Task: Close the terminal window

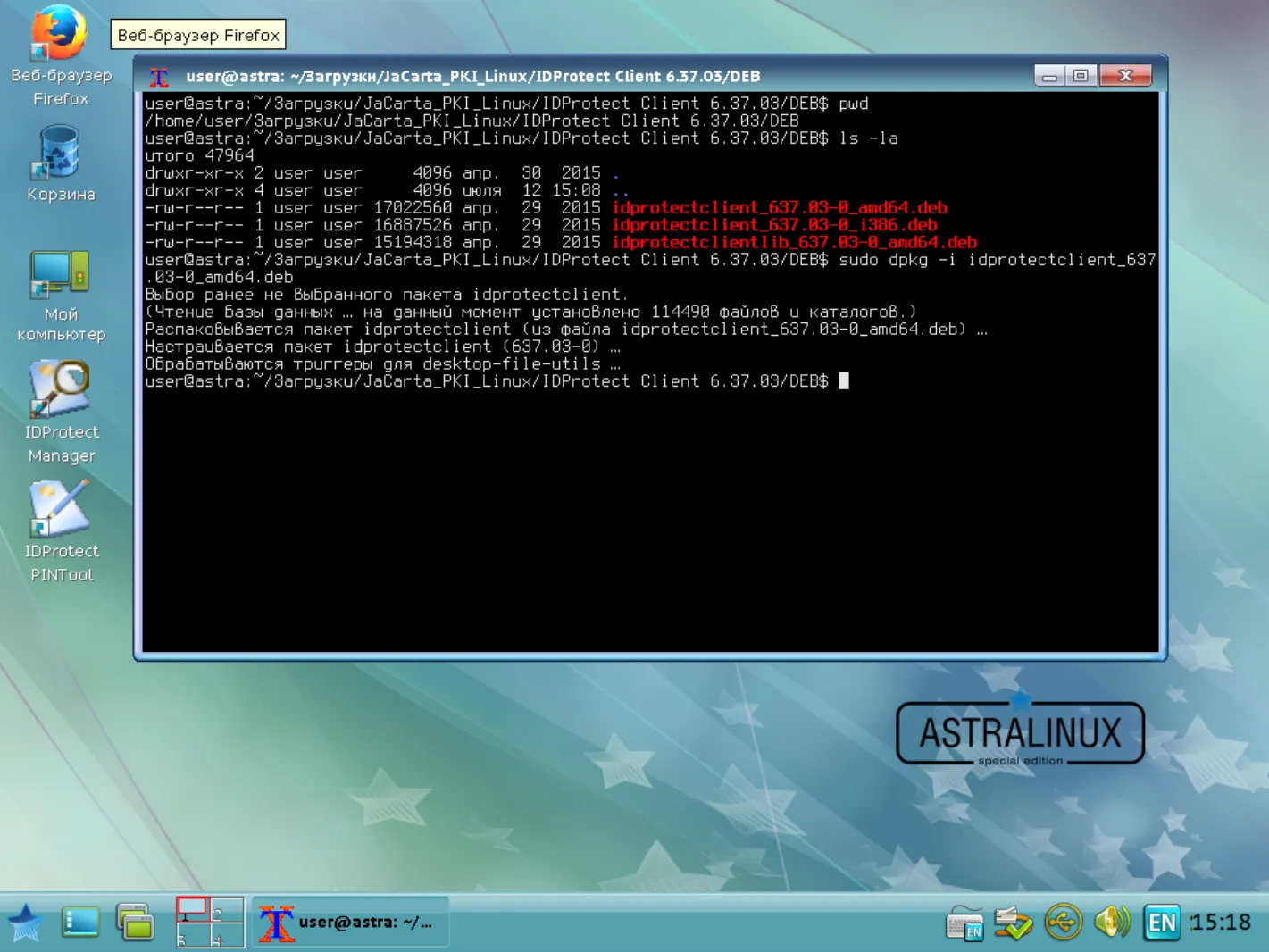Action: point(1125,76)
